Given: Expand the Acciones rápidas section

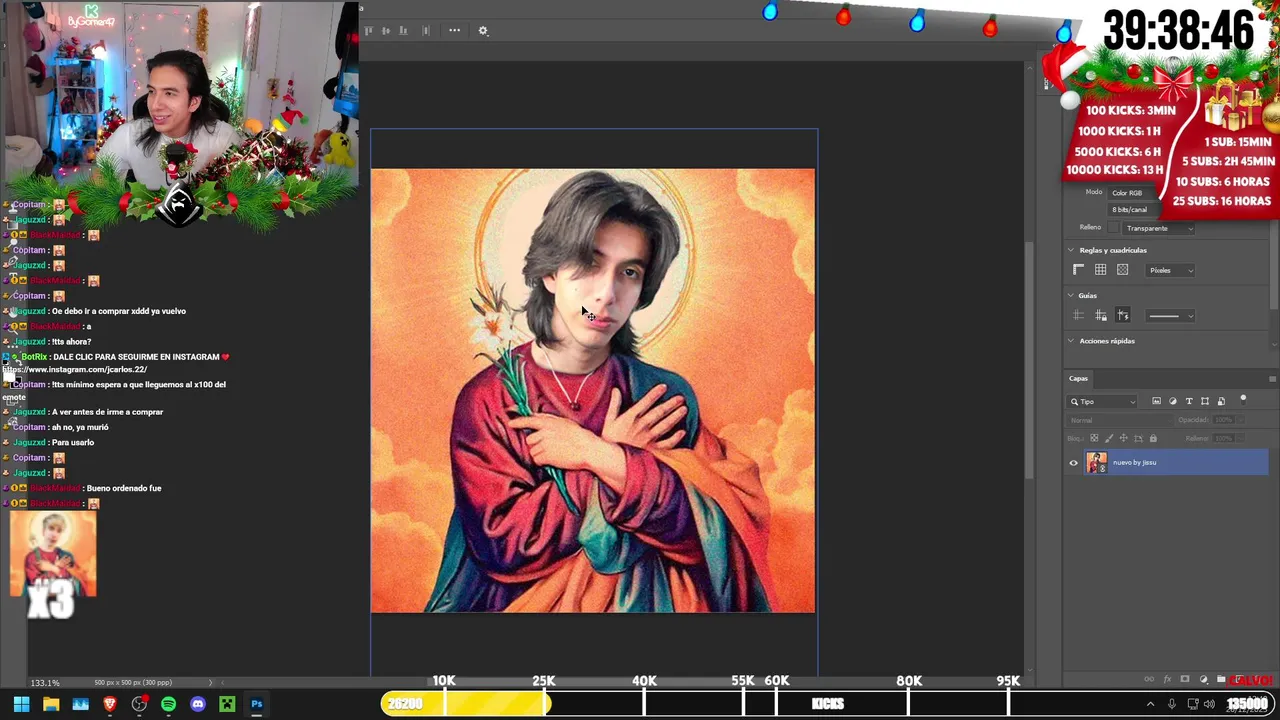Looking at the screenshot, I should 1071,341.
